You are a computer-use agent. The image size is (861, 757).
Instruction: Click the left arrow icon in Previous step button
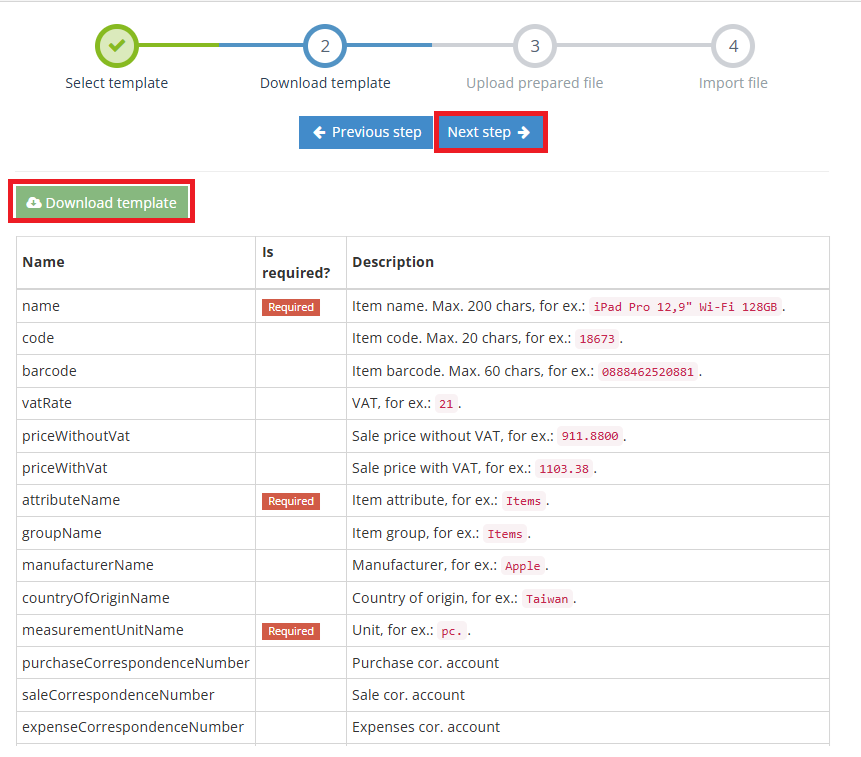click(320, 131)
